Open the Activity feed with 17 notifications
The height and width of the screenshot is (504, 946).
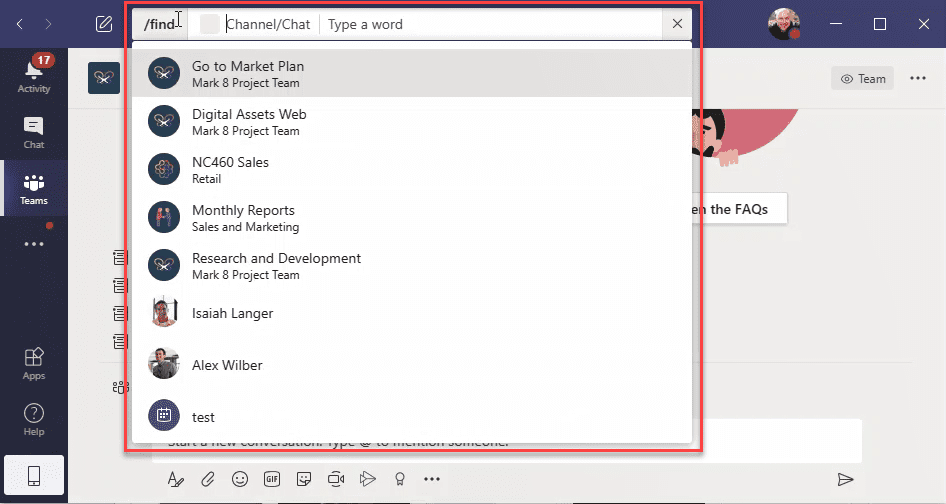click(x=34, y=75)
